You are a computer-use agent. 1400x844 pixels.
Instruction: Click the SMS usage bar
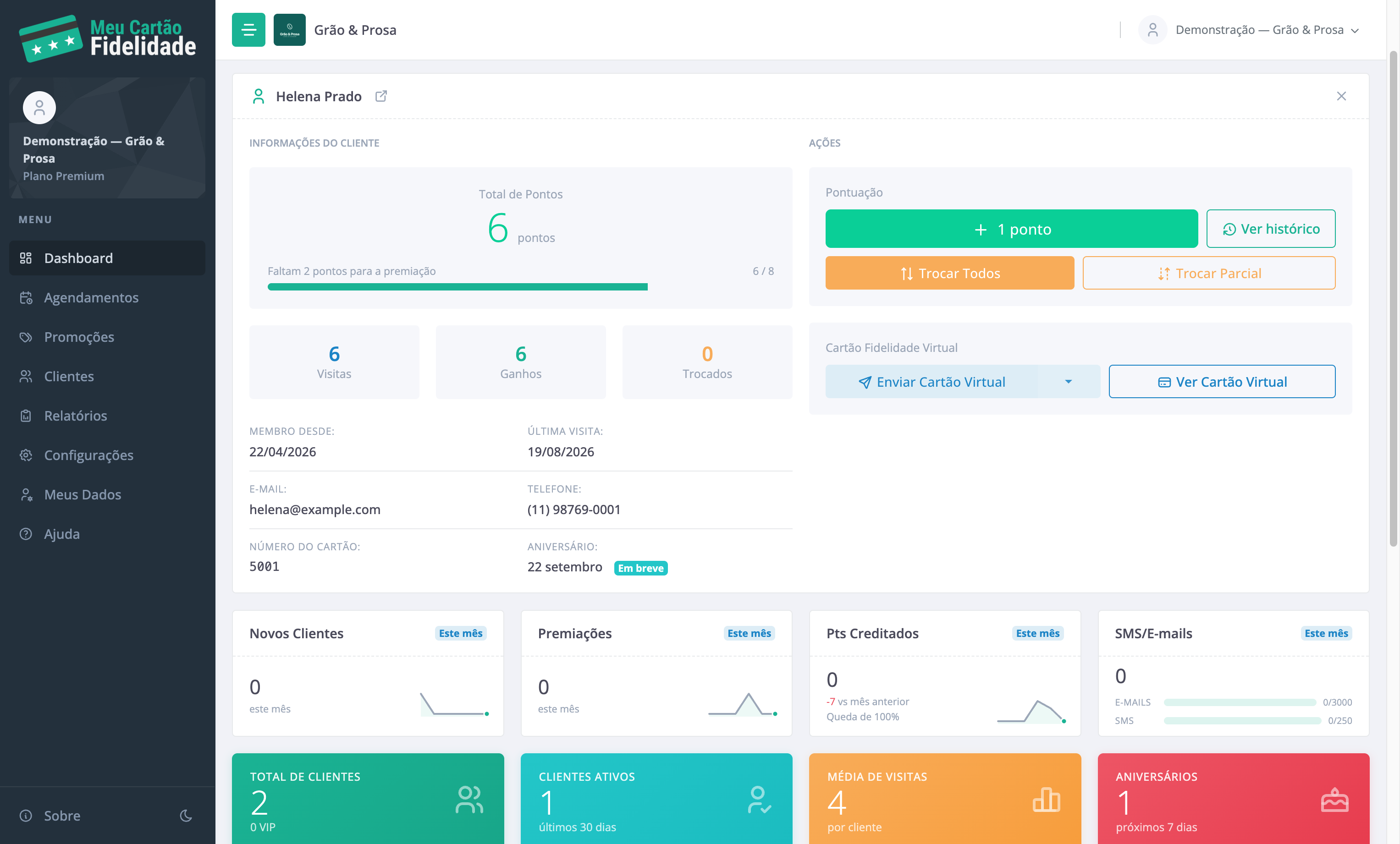coord(1242,720)
